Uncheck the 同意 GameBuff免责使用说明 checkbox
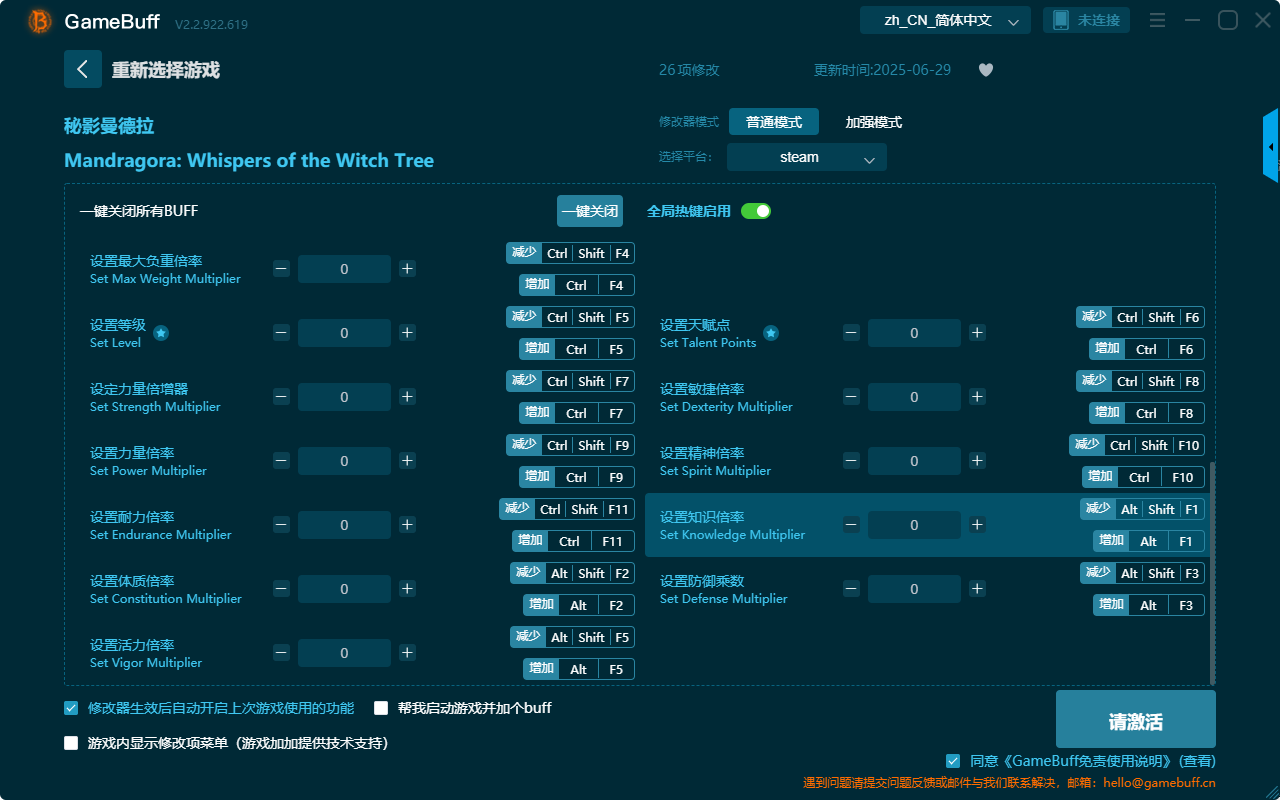Viewport: 1280px width, 800px height. point(953,761)
